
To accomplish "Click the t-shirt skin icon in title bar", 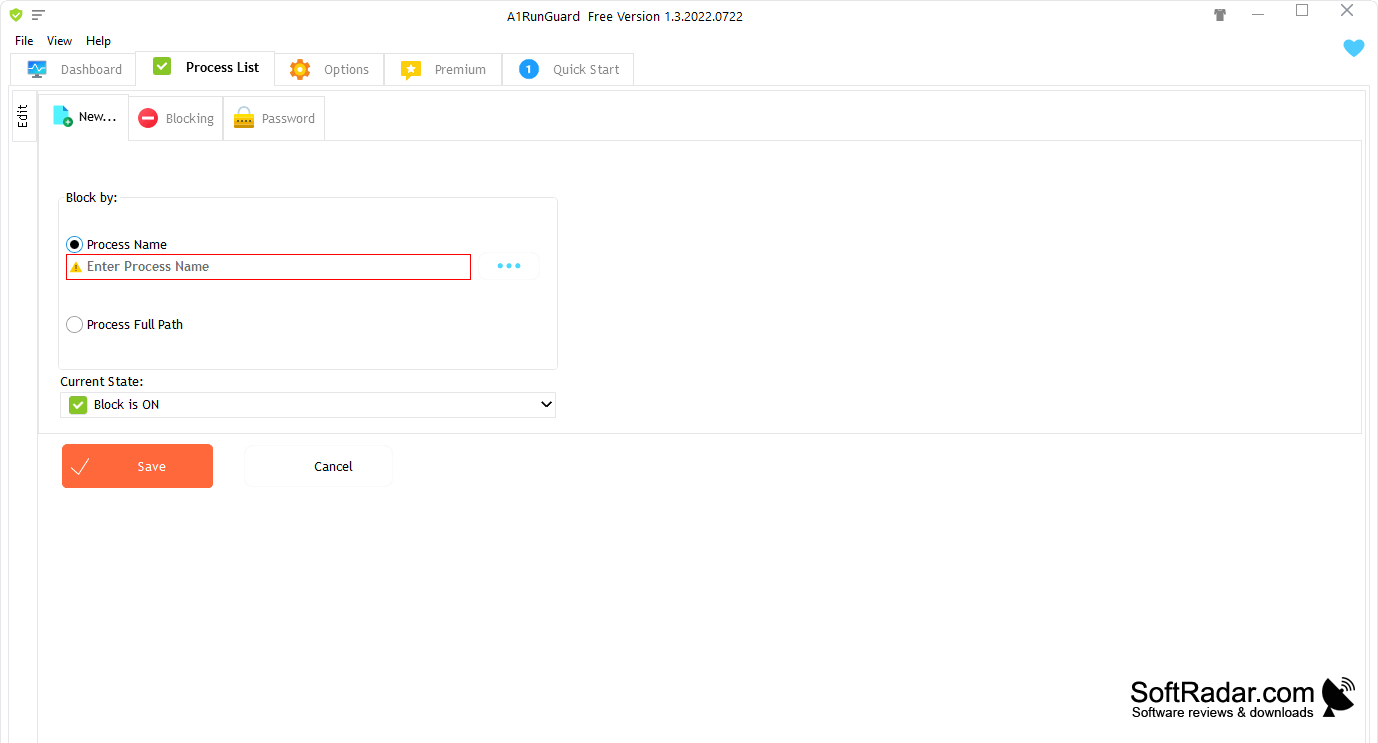I will pyautogui.click(x=1220, y=15).
